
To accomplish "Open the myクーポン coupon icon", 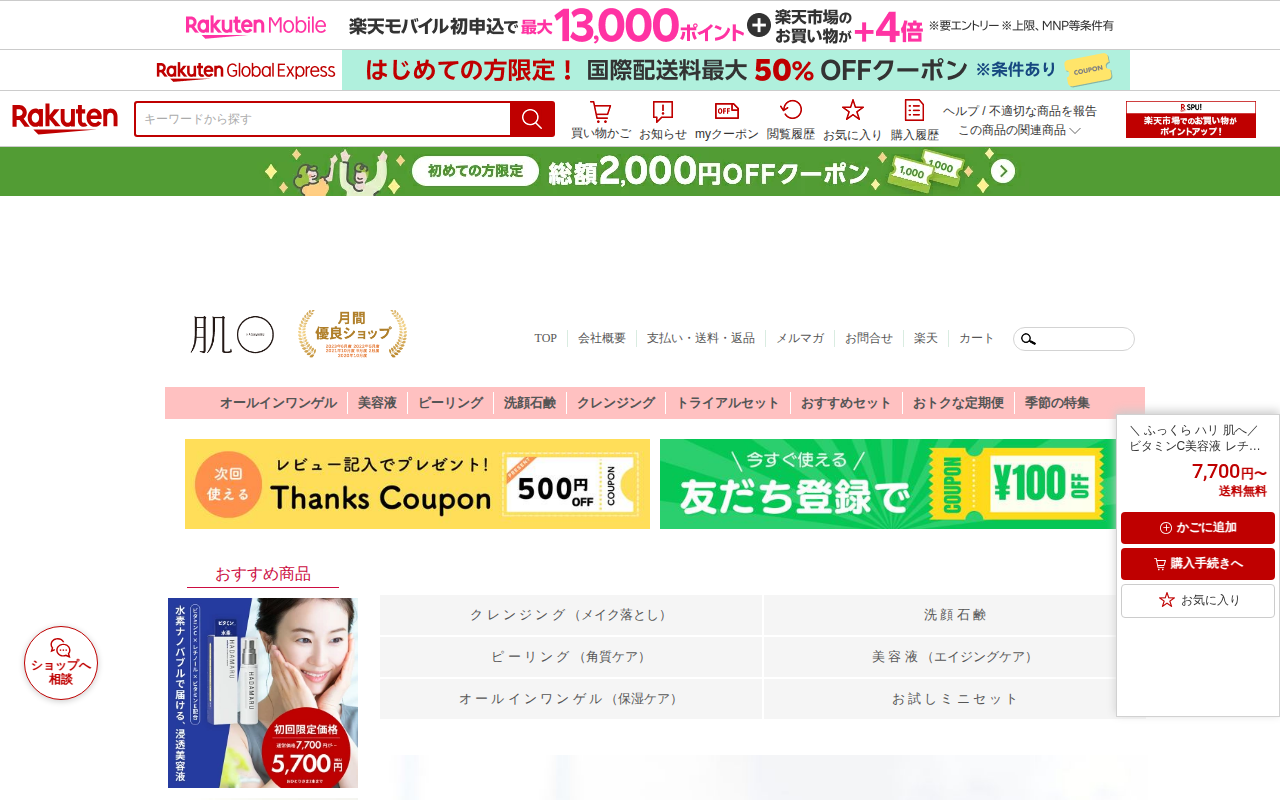I will 727,120.
